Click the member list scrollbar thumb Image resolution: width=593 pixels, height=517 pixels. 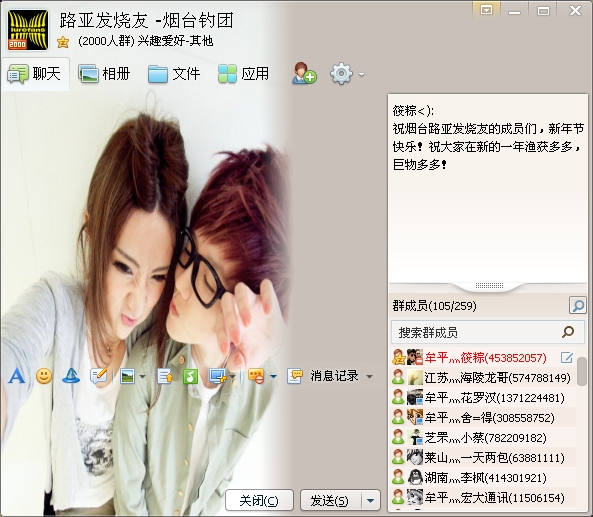click(x=582, y=371)
